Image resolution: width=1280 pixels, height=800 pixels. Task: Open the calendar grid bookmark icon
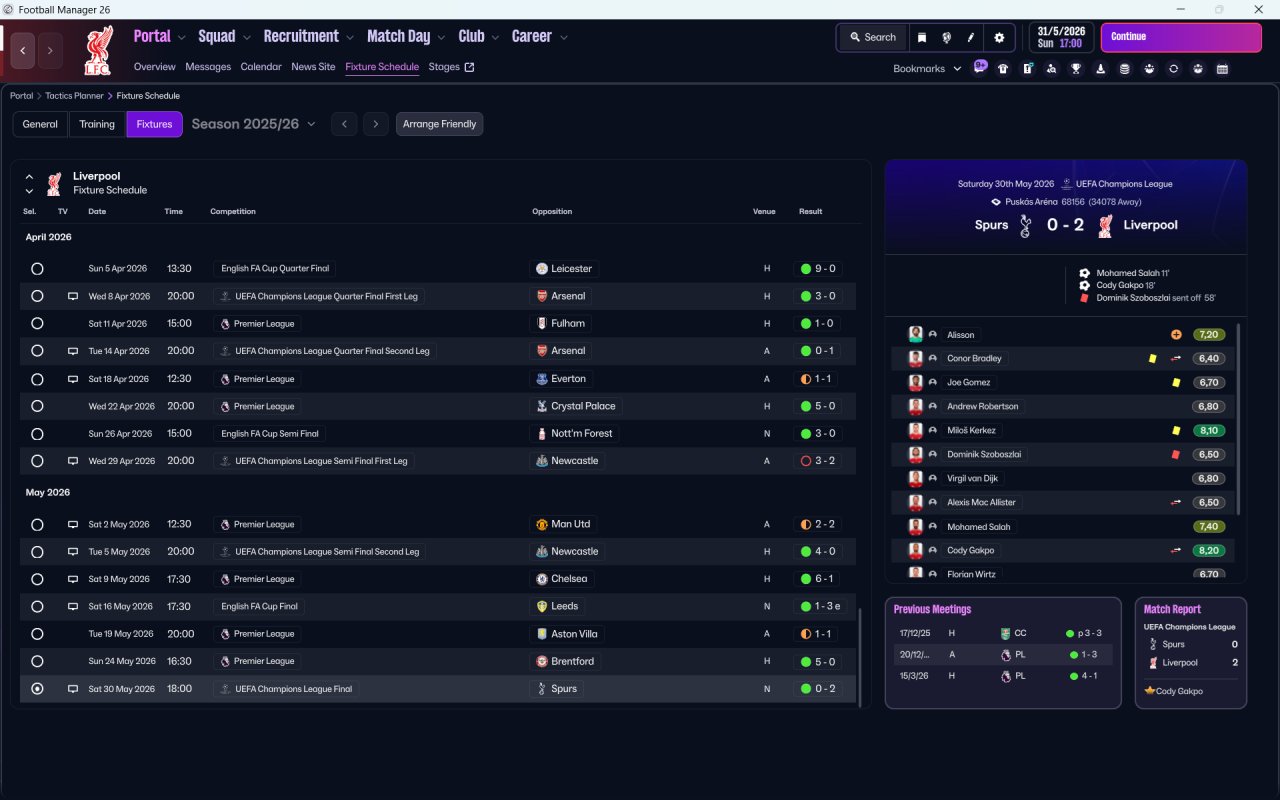[x=1222, y=69]
